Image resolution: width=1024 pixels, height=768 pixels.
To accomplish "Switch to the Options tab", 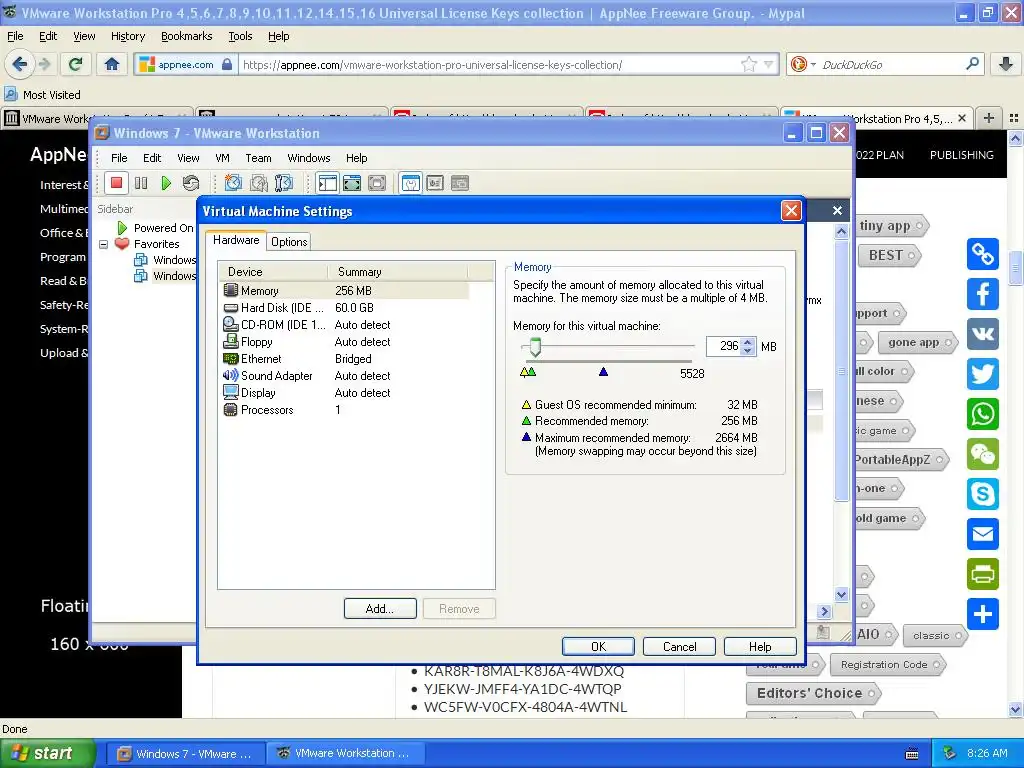I will (x=289, y=242).
